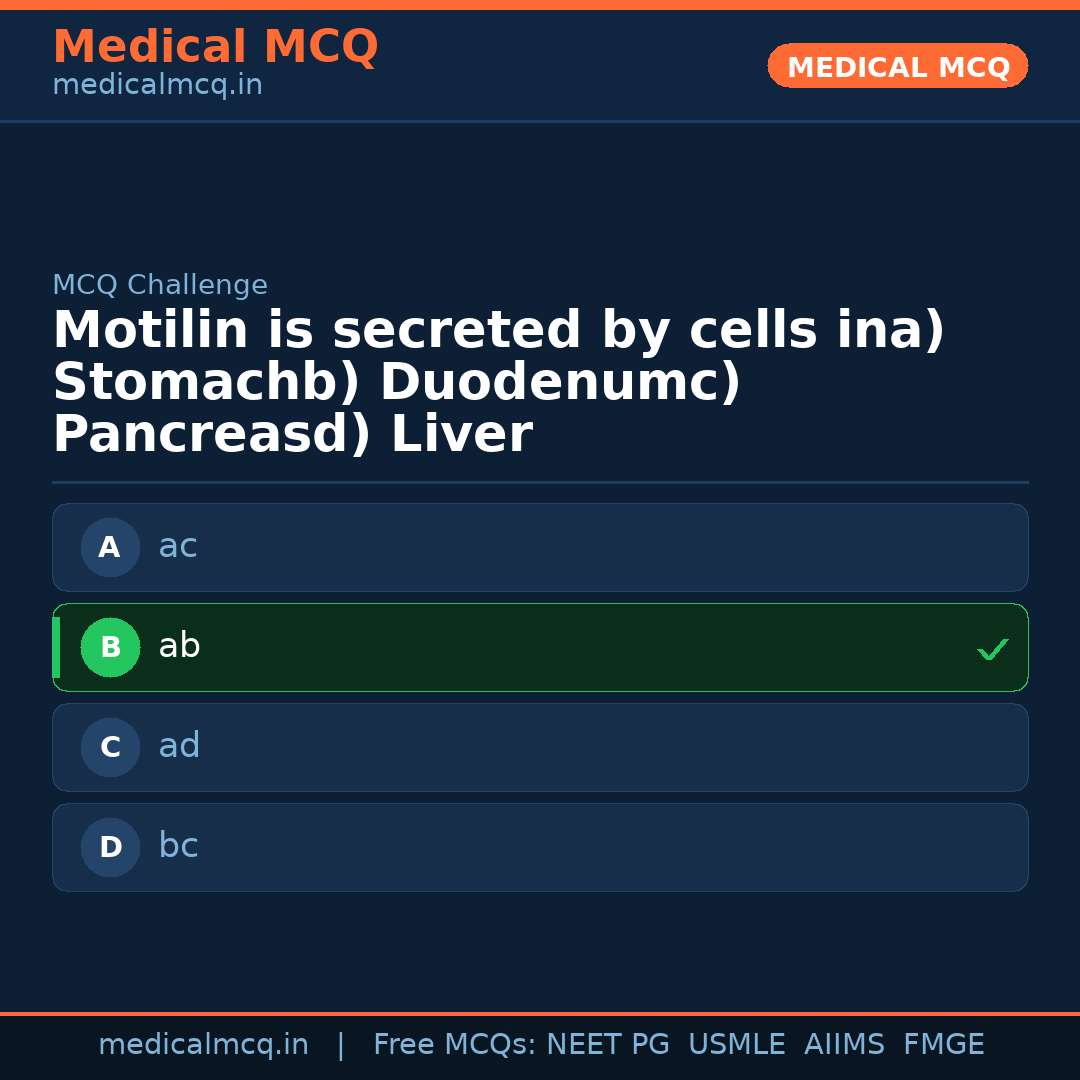Pick answer option D labeled 'bc'
Viewport: 1080px width, 1080px height.
click(540, 847)
